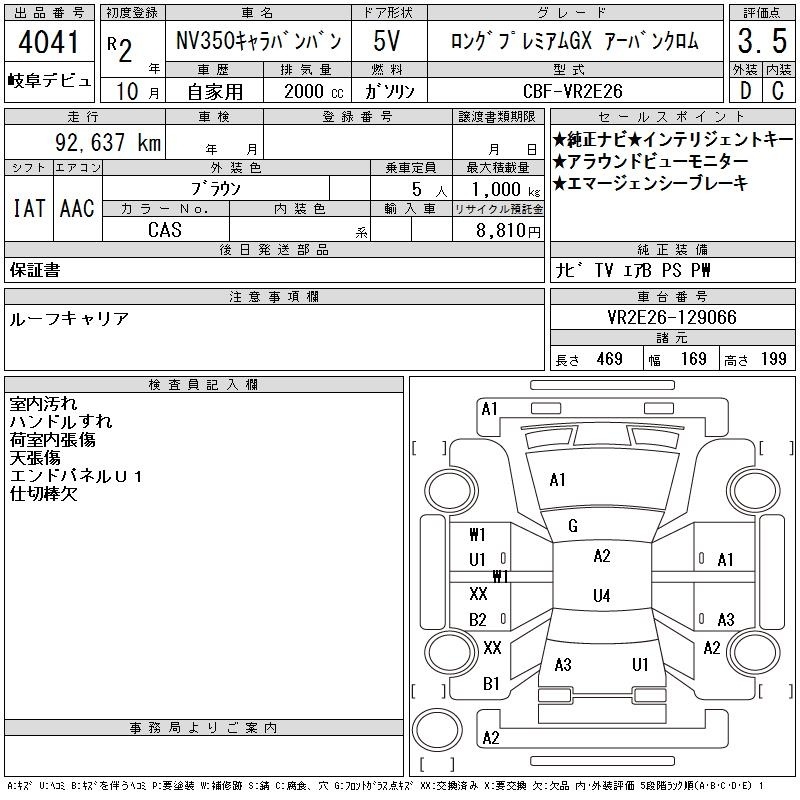This screenshot has height=800, width=800.
Task: Click the exterior grade D cell
Action: point(744,89)
